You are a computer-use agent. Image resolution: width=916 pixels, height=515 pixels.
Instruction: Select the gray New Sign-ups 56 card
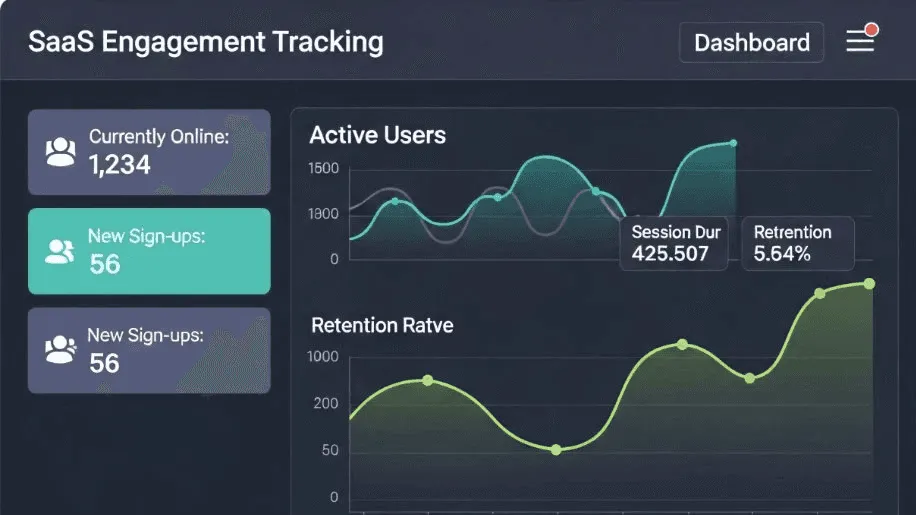(149, 350)
